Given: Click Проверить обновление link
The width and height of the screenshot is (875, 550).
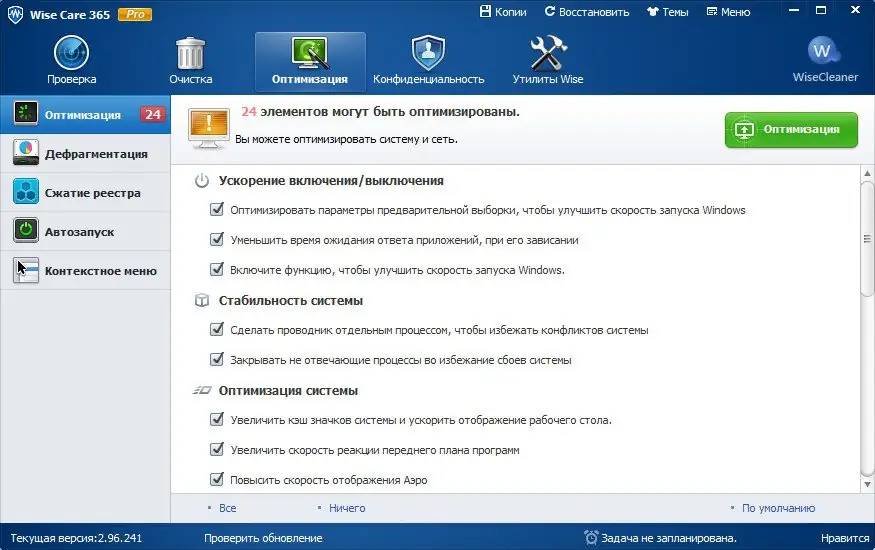Looking at the screenshot, I should (x=263, y=538).
